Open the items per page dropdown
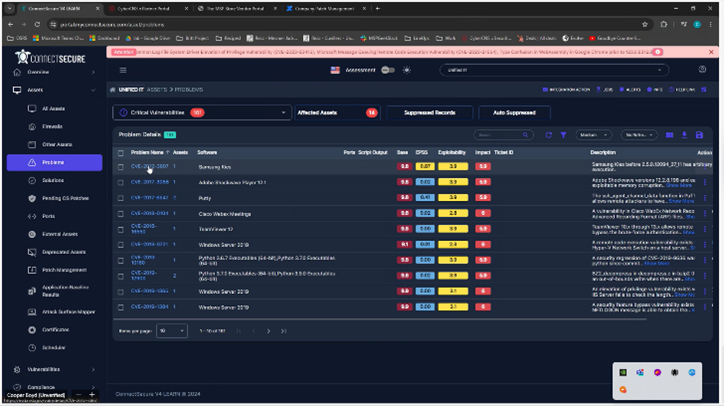Viewport: 724px width, 406px height. (172, 331)
